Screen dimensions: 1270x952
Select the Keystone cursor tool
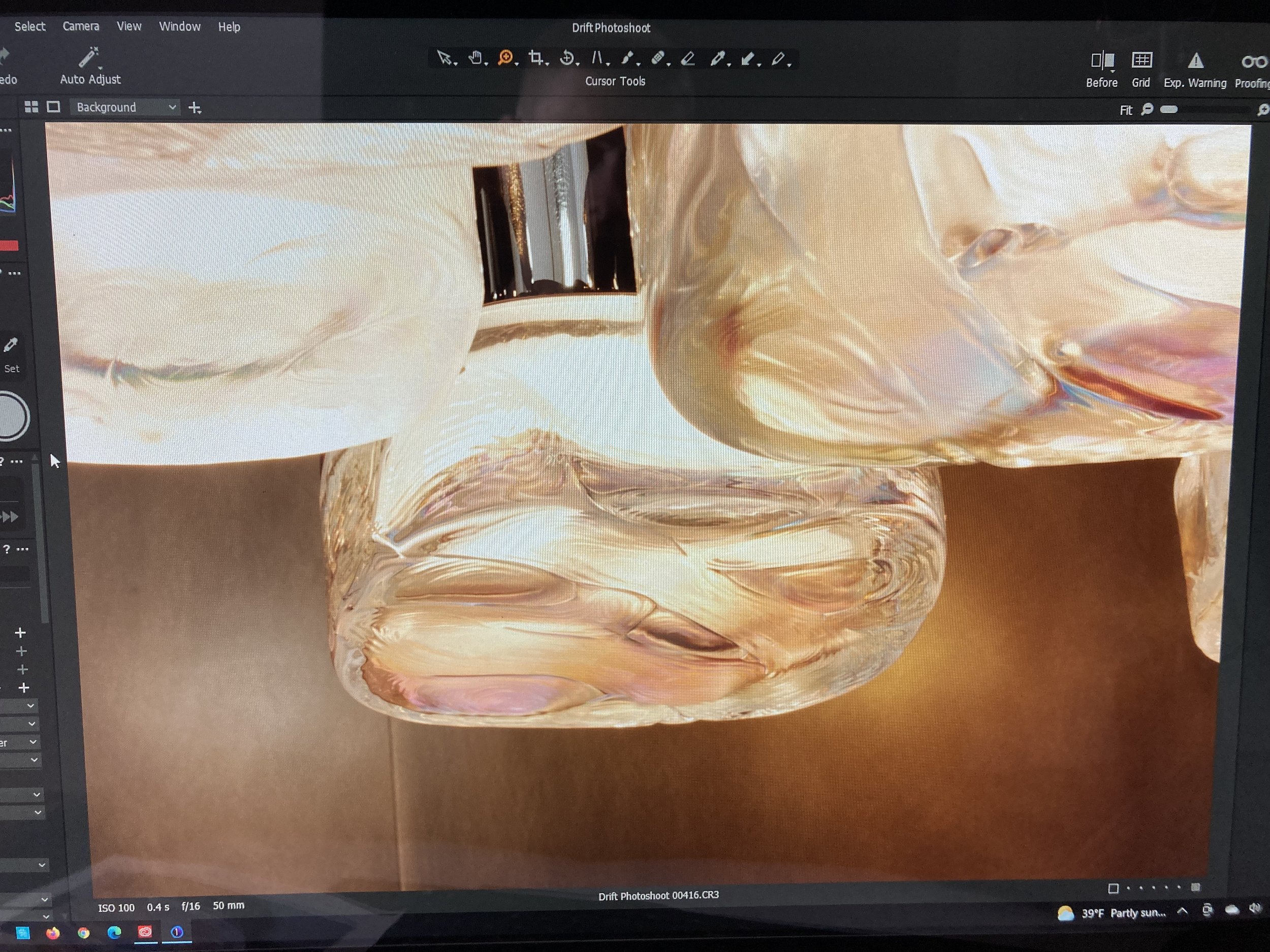click(x=597, y=57)
